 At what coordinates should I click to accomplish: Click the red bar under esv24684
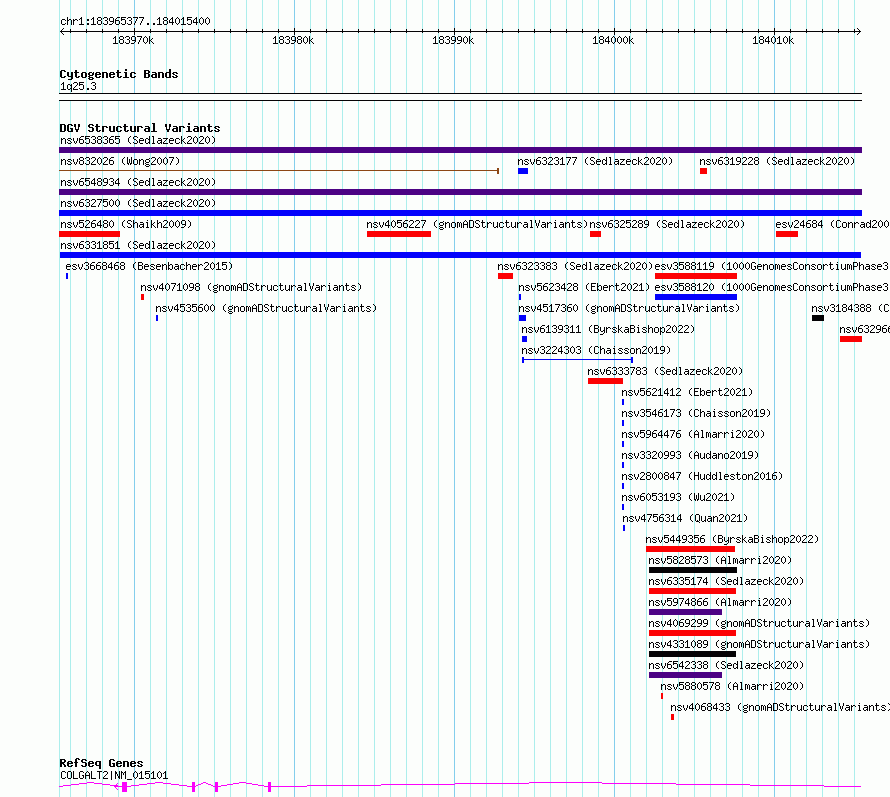787,234
